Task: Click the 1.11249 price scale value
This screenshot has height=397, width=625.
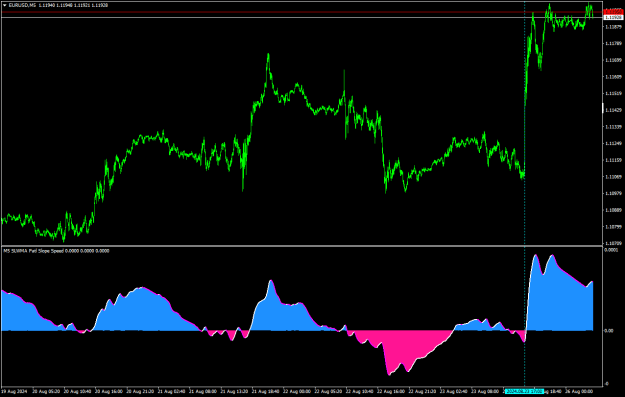Action: pos(613,143)
